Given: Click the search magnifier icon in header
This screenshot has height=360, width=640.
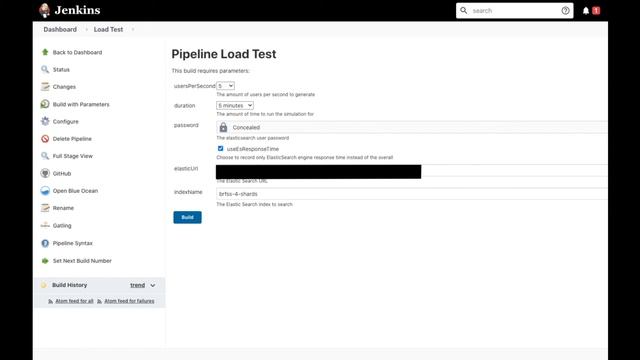Looking at the screenshot, I should click(464, 10).
